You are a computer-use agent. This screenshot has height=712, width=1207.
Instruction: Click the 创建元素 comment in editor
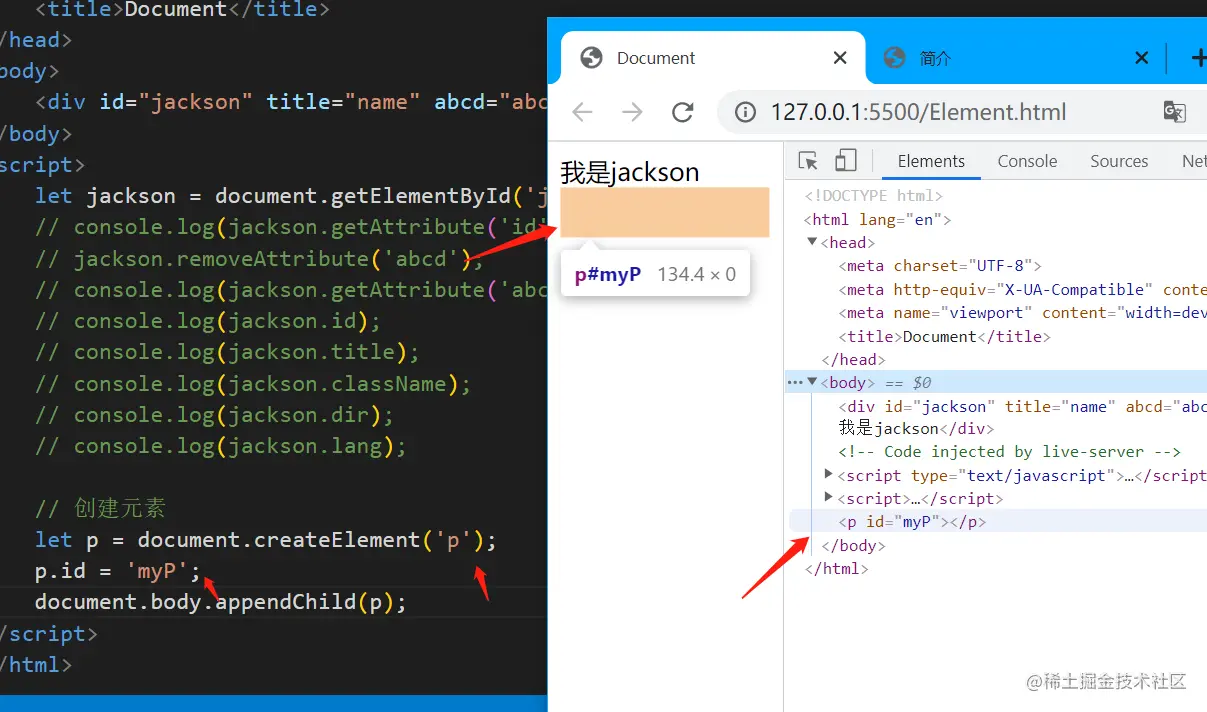point(100,508)
